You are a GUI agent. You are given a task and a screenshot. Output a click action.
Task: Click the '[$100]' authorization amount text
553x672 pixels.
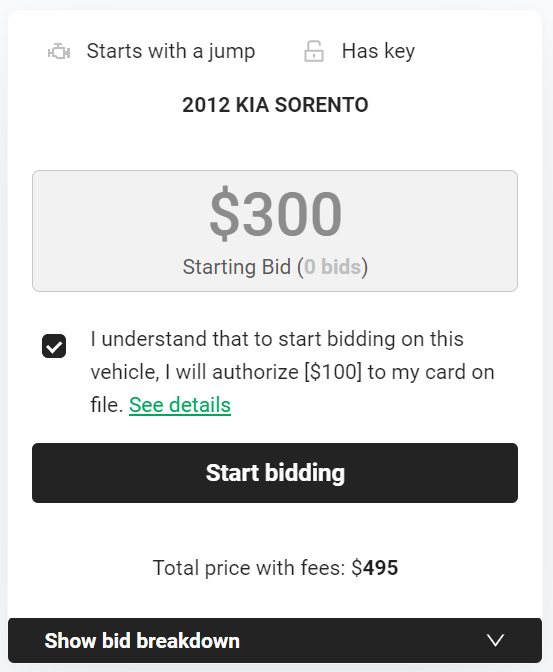(x=333, y=372)
